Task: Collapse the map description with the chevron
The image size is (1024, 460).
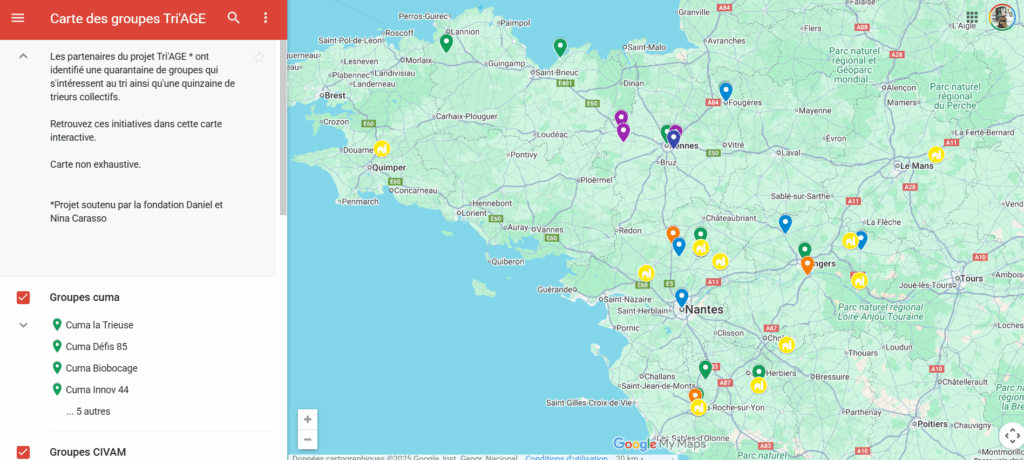Action: pyautogui.click(x=23, y=57)
